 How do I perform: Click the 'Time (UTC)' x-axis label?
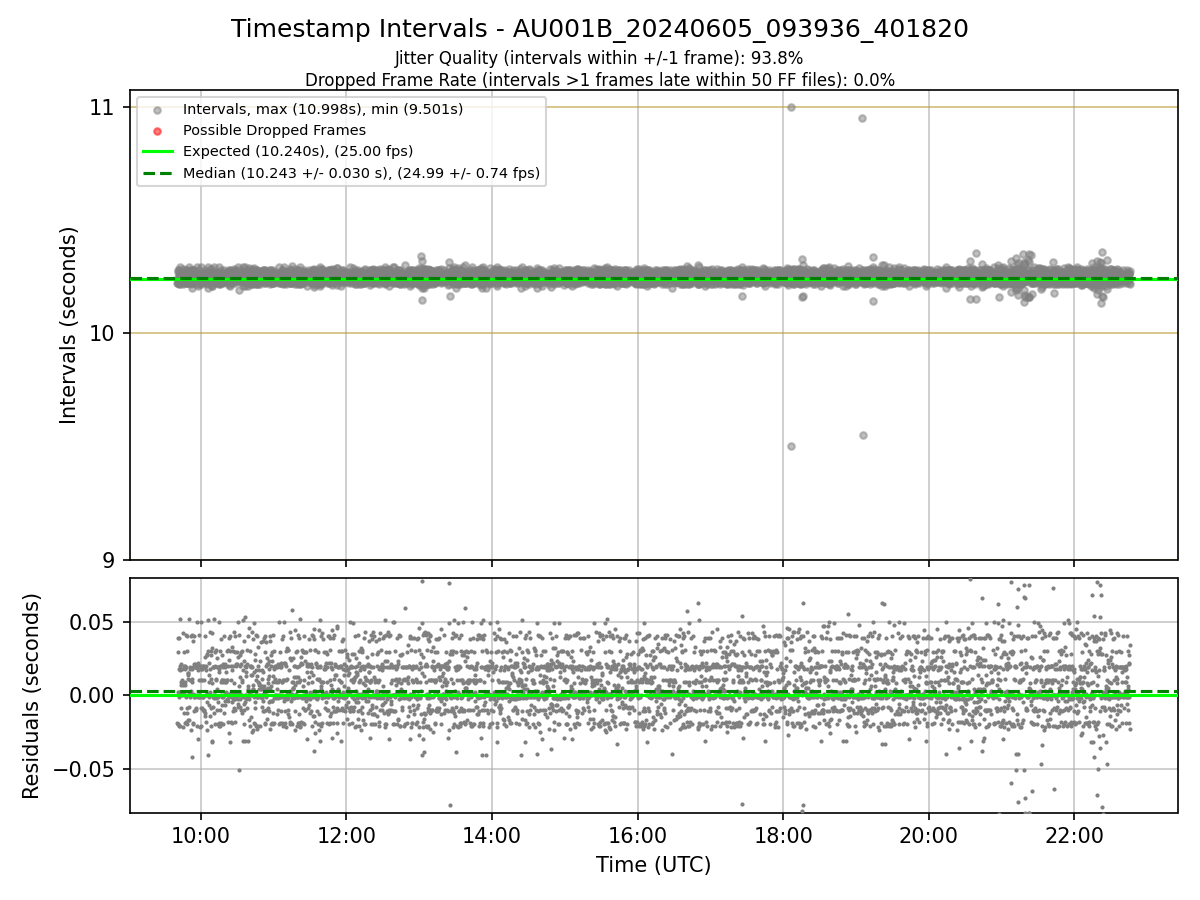coord(654,865)
